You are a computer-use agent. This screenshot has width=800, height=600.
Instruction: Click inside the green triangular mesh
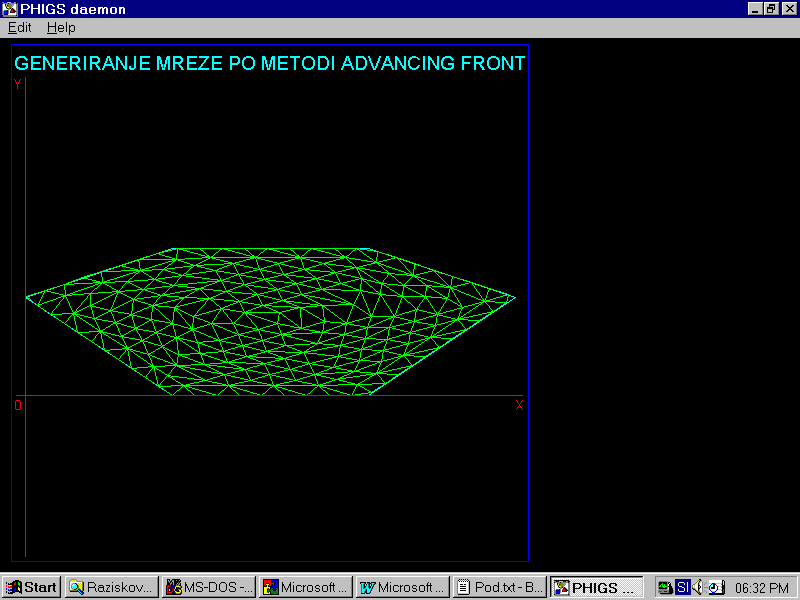tap(270, 321)
